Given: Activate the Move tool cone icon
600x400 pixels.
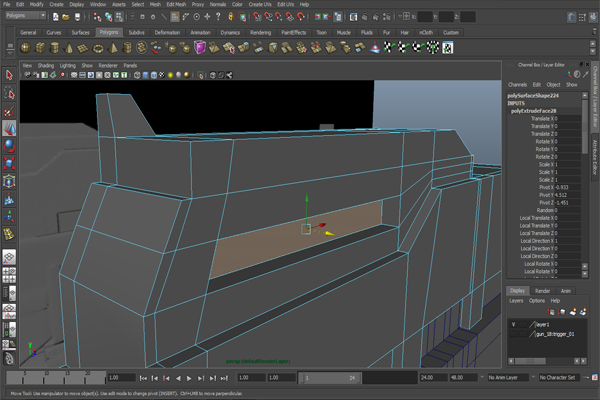Looking at the screenshot, I should [9, 129].
